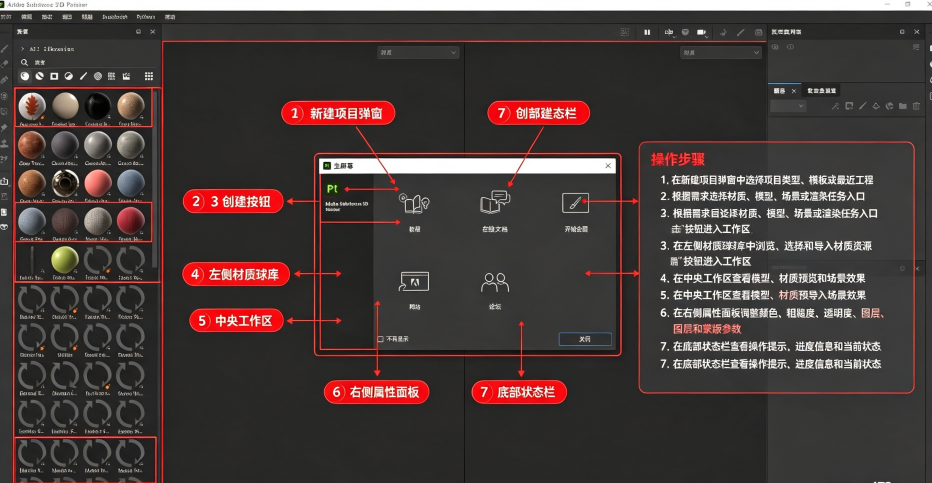Viewport: 932px width, 483px height.
Task: Open left viewport channel dropdown
Action: (418, 53)
